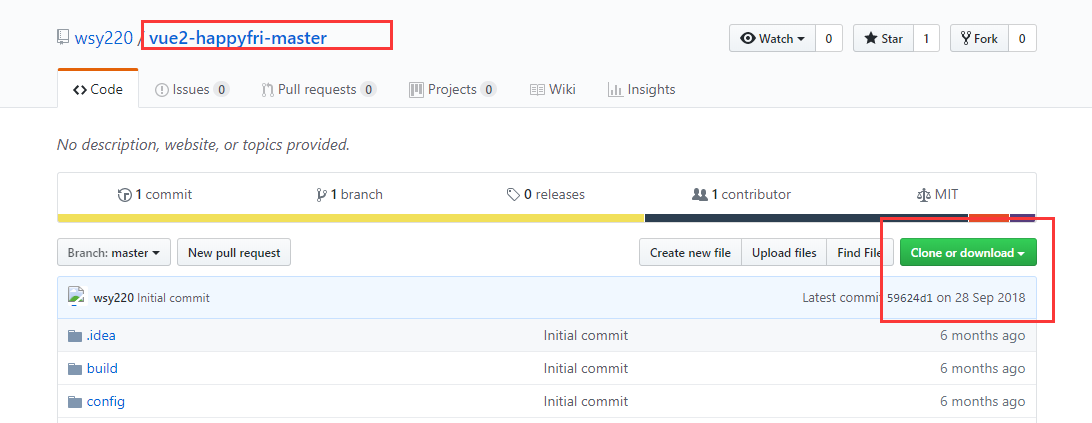Switch to the Wiki tab
Screen dimensions: 1092x423
point(552,89)
